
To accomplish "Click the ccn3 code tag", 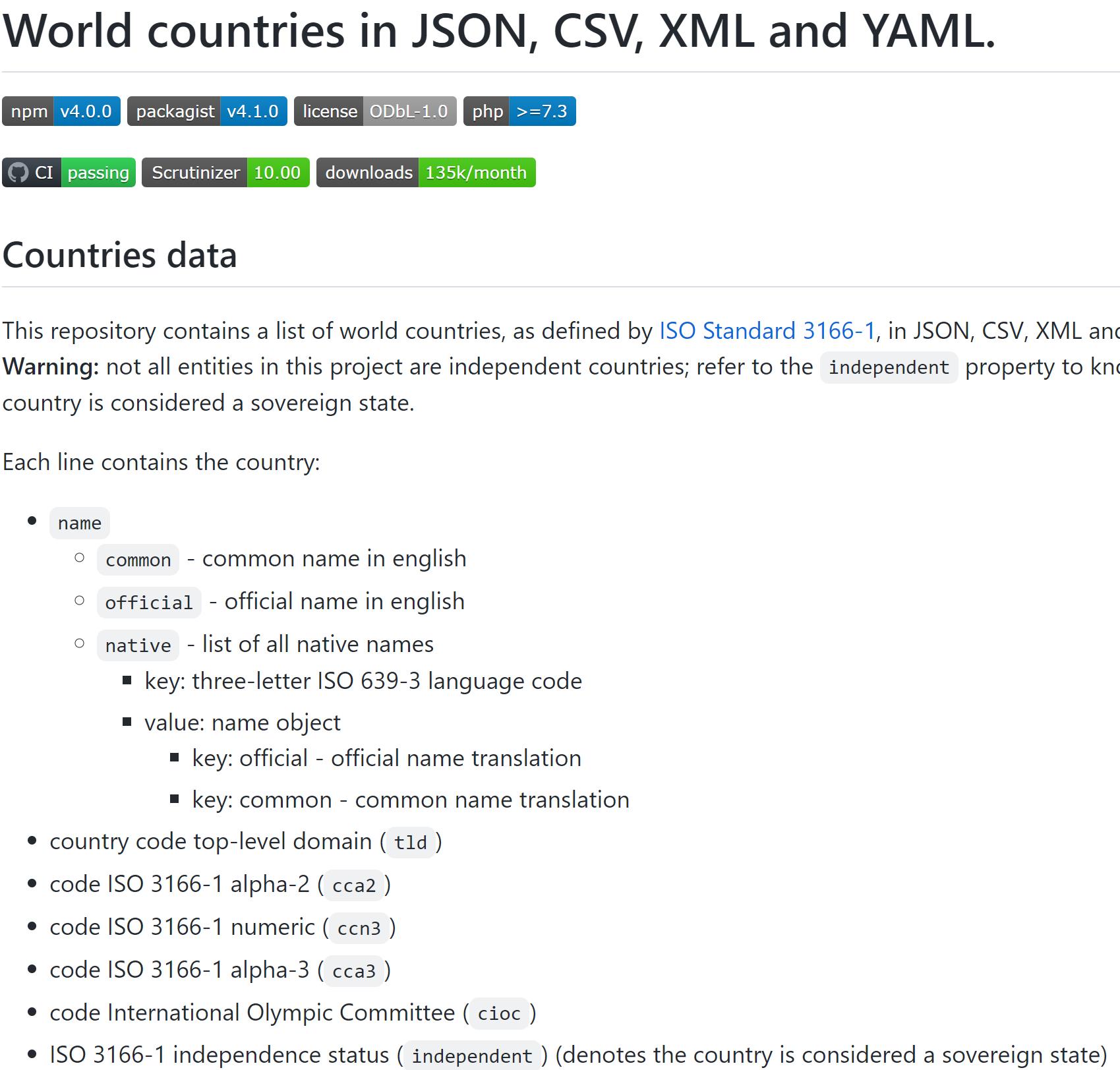I will [359, 928].
